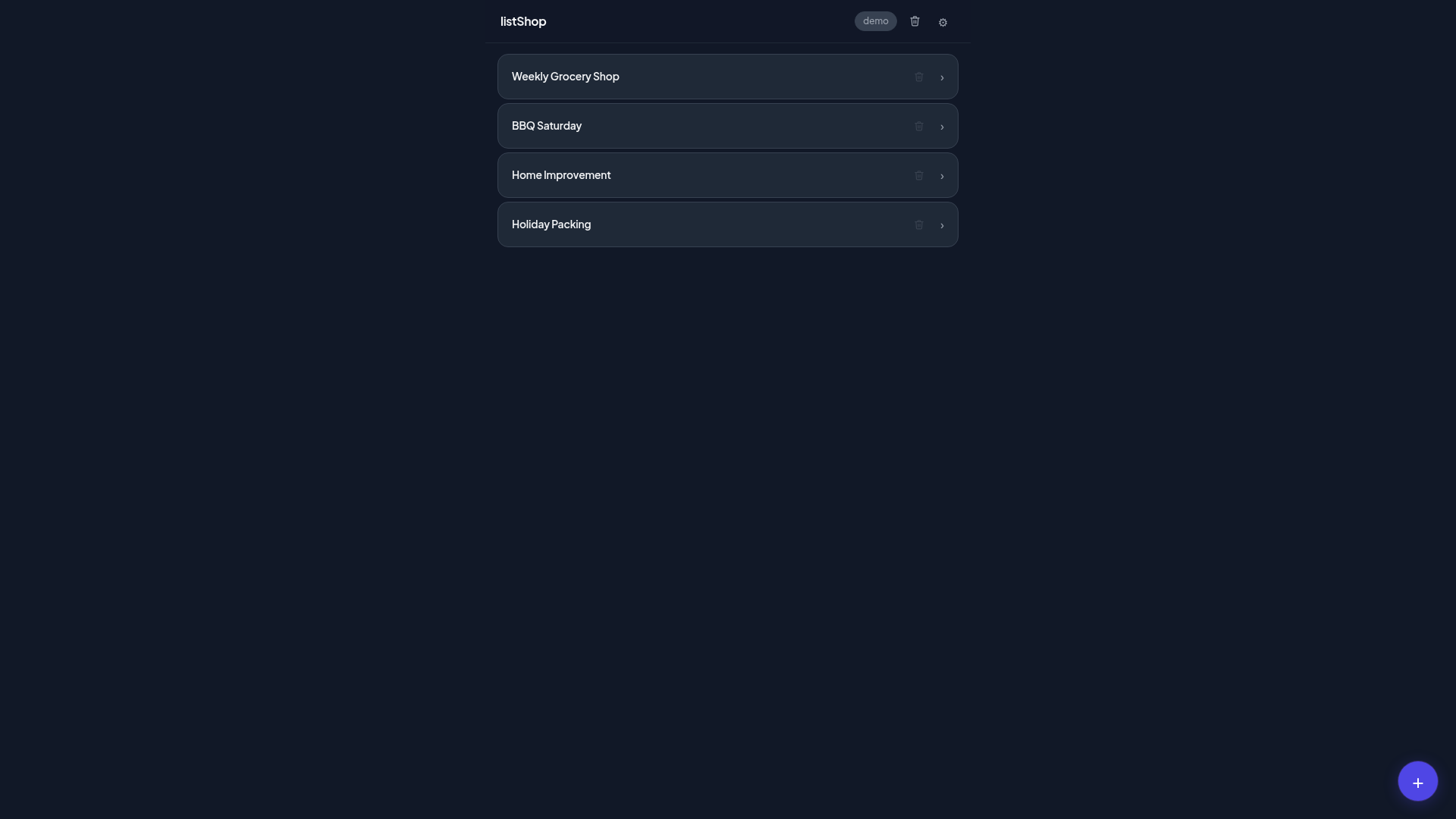Delete the Home Improvement list
The height and width of the screenshot is (819, 1456).
[918, 175]
